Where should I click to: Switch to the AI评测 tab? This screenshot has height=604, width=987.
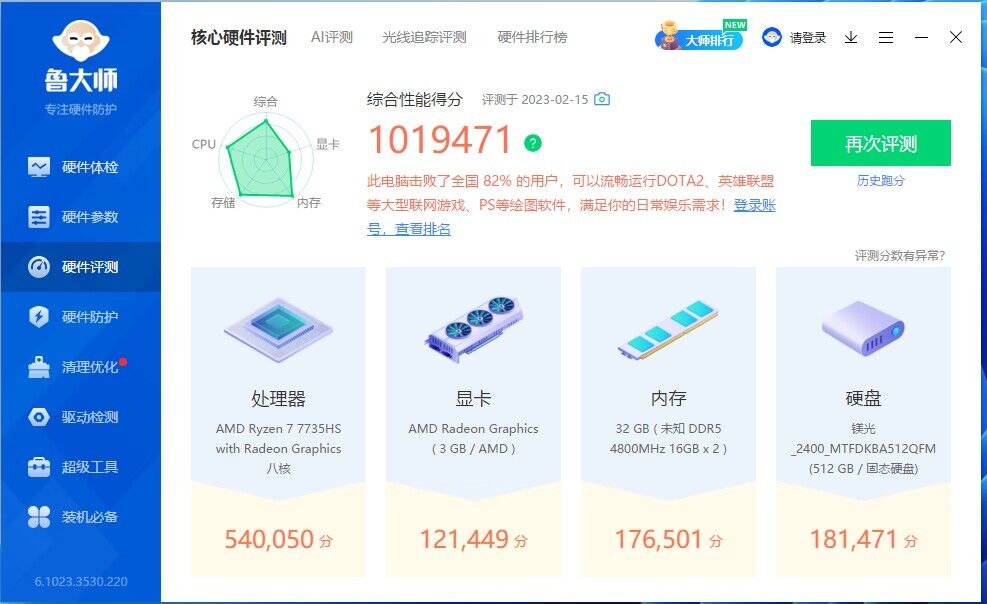click(330, 37)
